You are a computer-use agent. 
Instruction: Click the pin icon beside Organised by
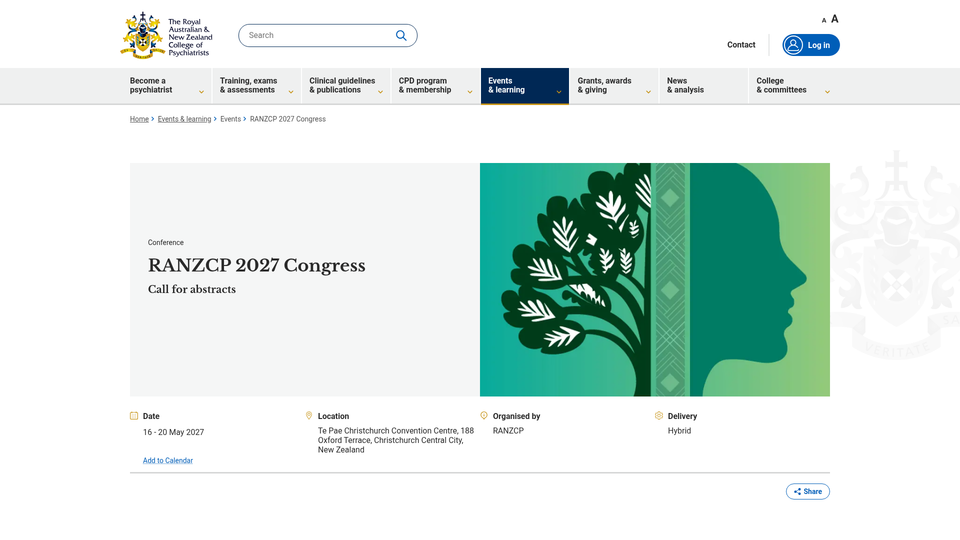pos(484,416)
